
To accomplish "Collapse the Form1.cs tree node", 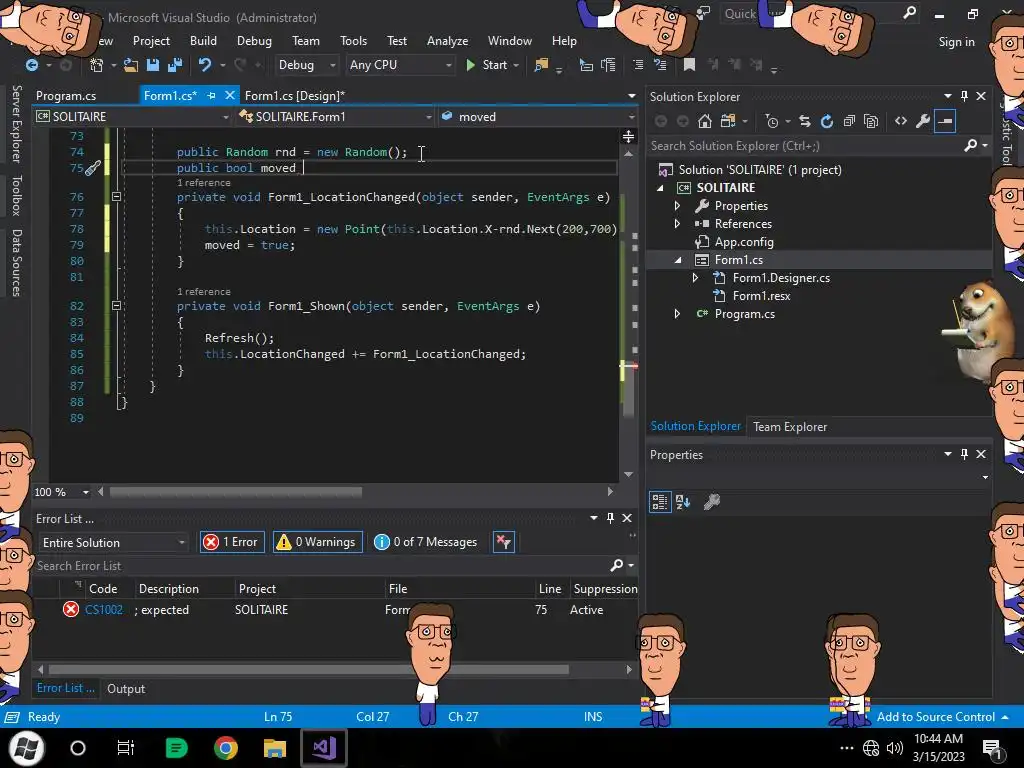I will (x=677, y=260).
